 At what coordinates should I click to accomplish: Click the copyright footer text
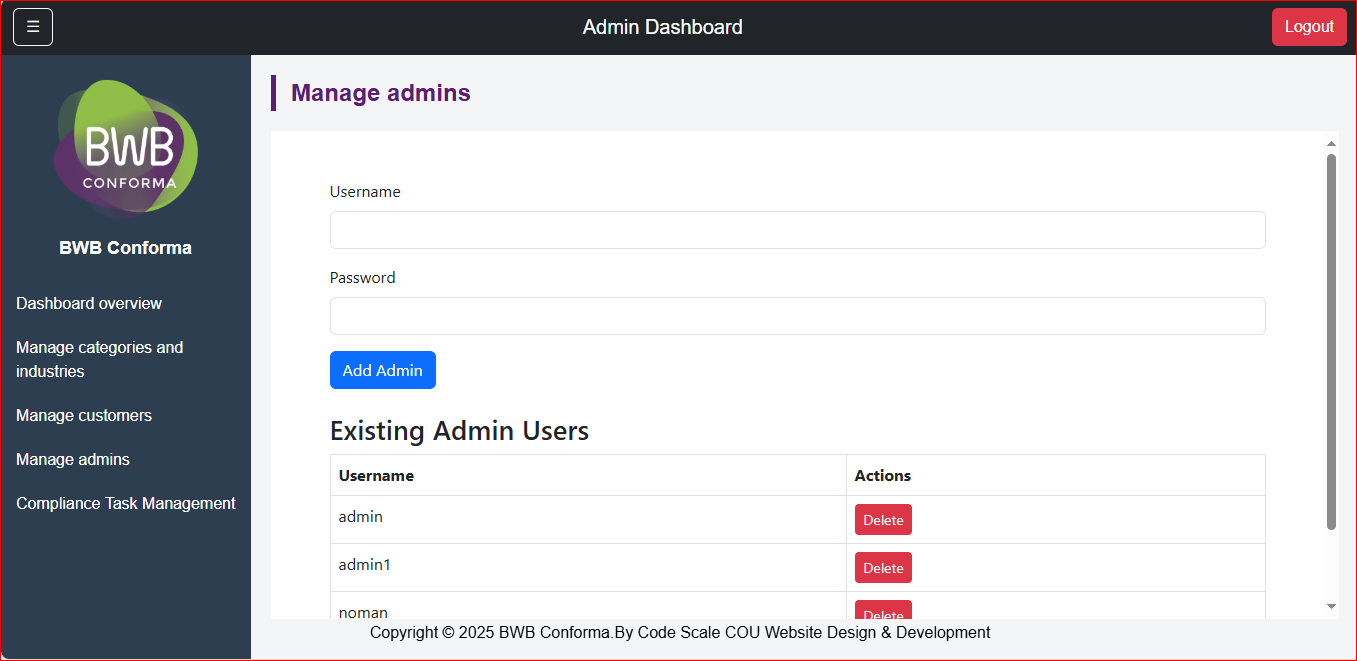(680, 633)
